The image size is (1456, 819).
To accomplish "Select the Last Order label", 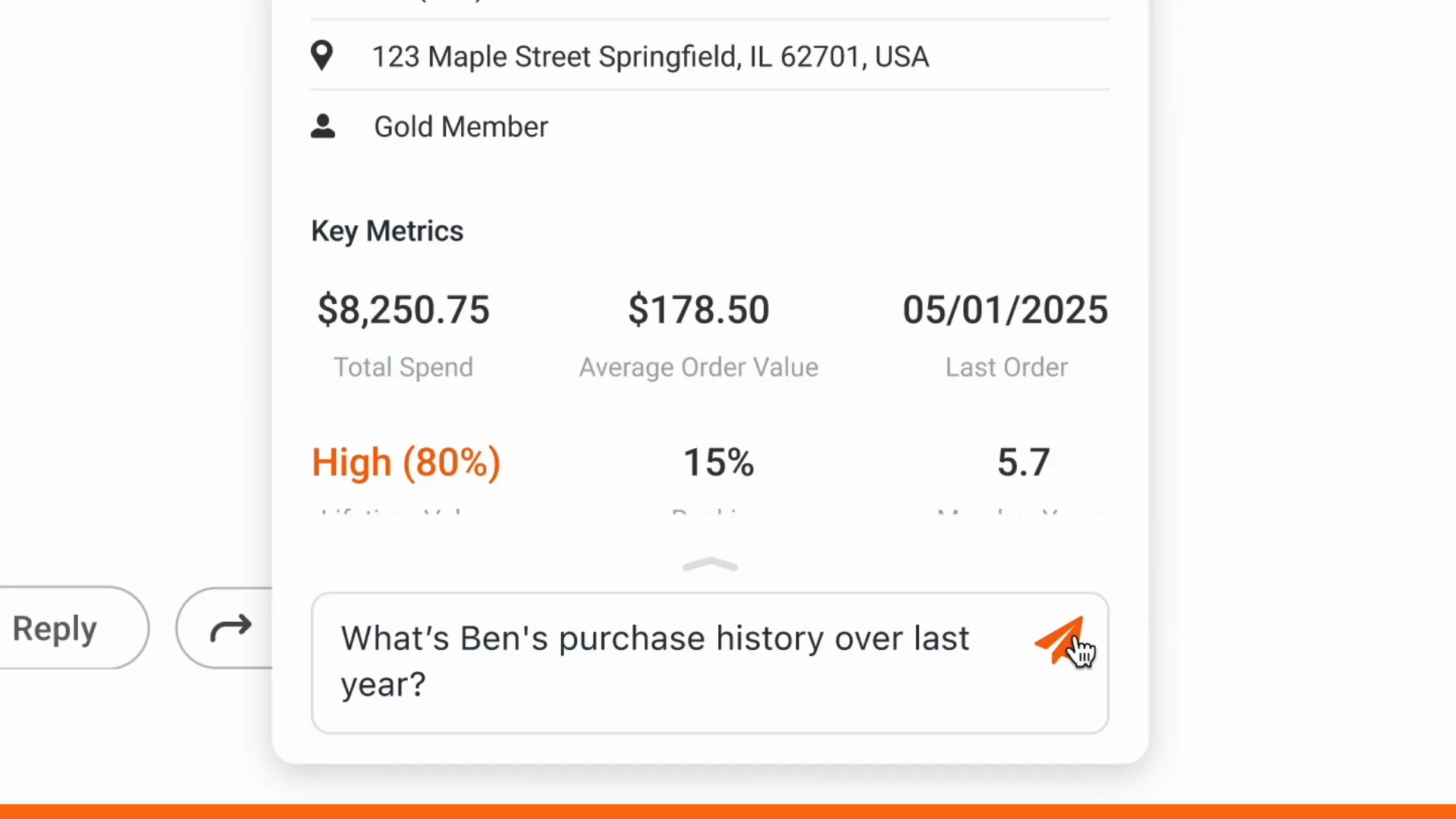I will [1006, 368].
